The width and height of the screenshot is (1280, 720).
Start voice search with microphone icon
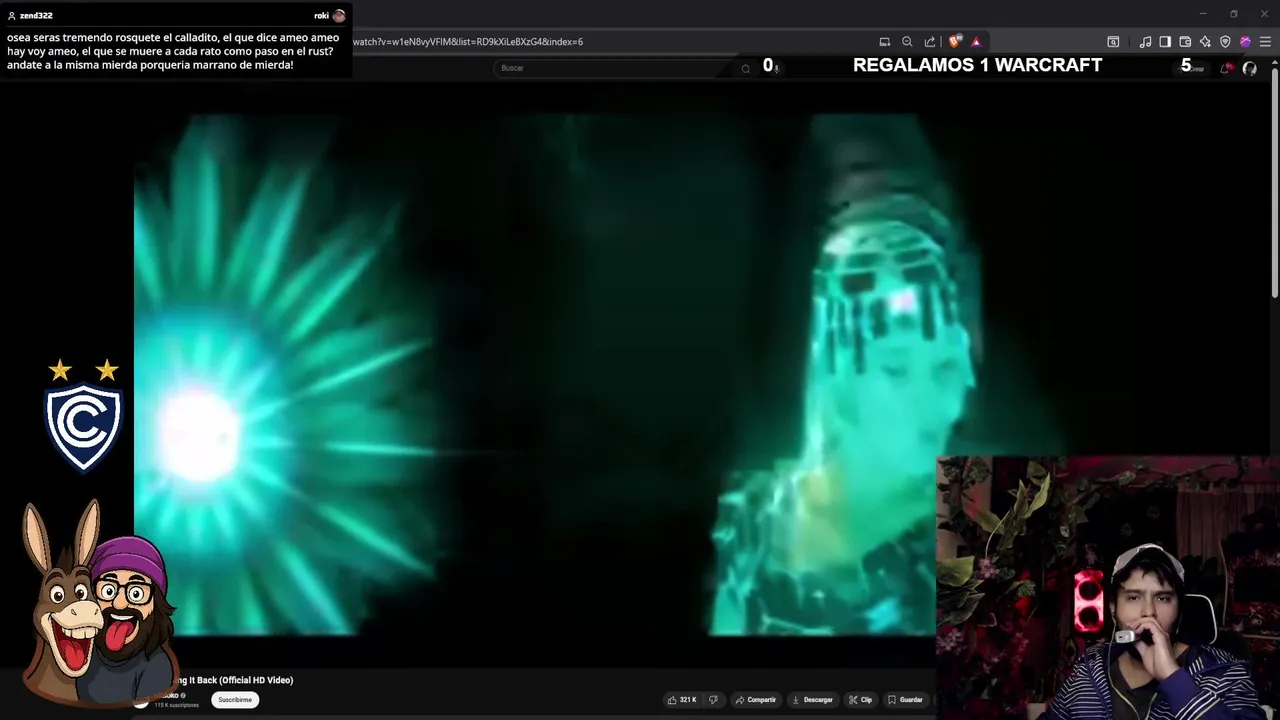coord(777,68)
